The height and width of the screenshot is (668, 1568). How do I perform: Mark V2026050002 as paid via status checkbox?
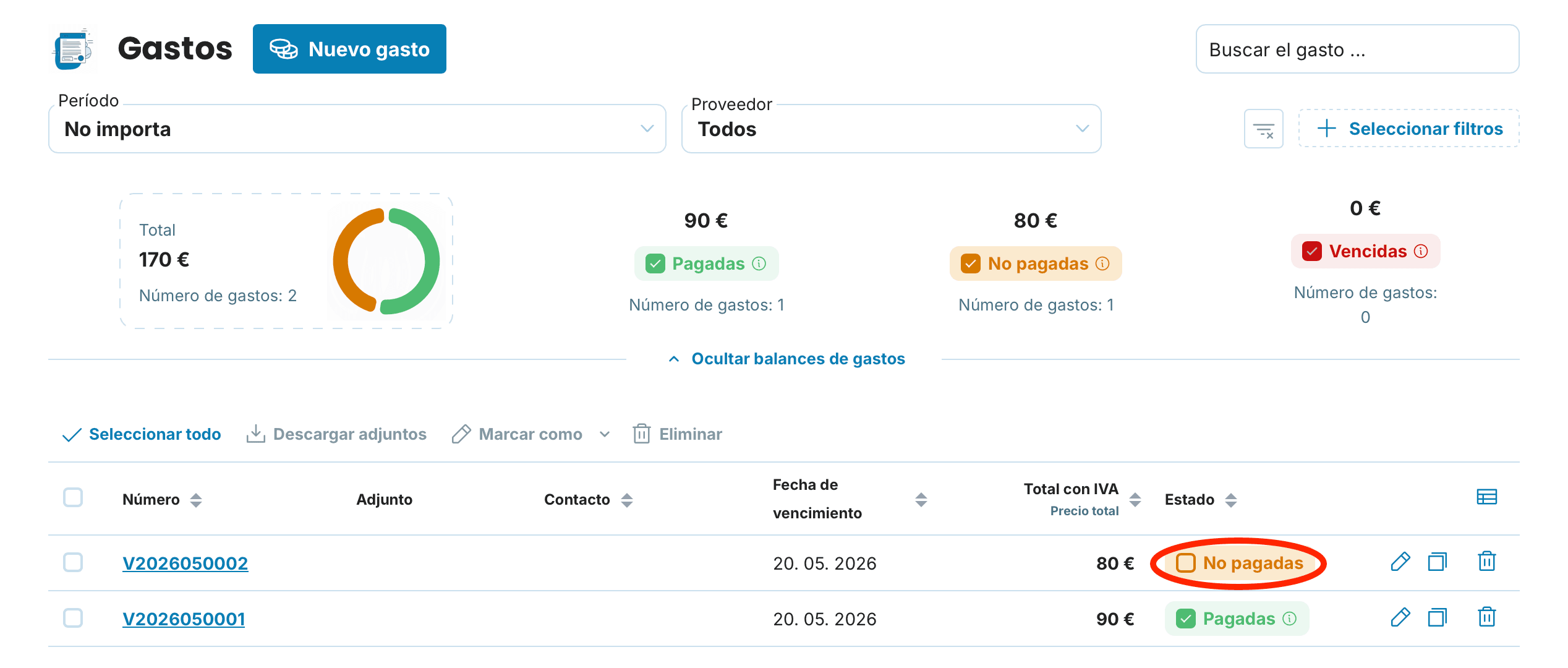tap(1185, 563)
